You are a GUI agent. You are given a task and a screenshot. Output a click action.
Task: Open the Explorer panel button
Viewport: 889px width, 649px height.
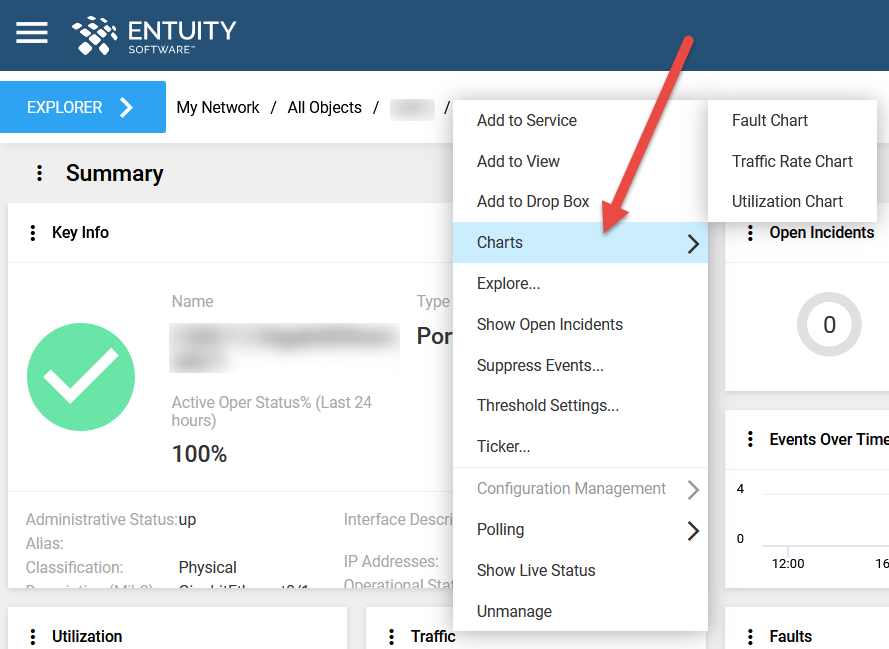pos(82,107)
